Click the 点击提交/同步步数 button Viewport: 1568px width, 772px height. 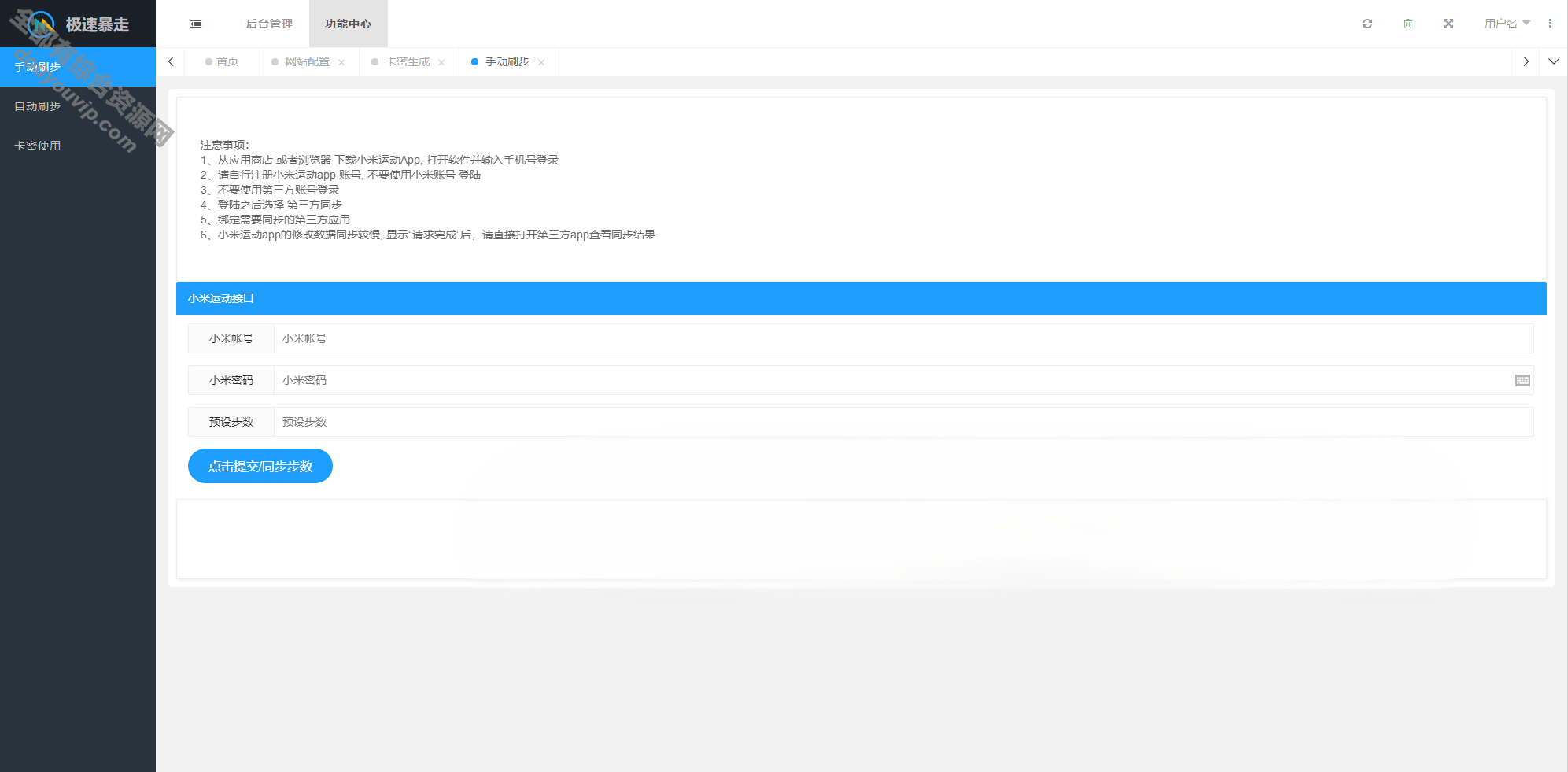point(260,466)
